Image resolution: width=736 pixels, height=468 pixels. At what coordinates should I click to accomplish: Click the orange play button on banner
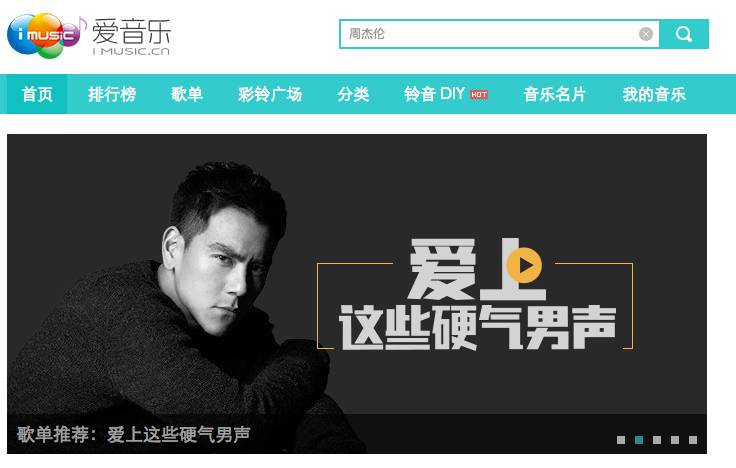click(524, 265)
